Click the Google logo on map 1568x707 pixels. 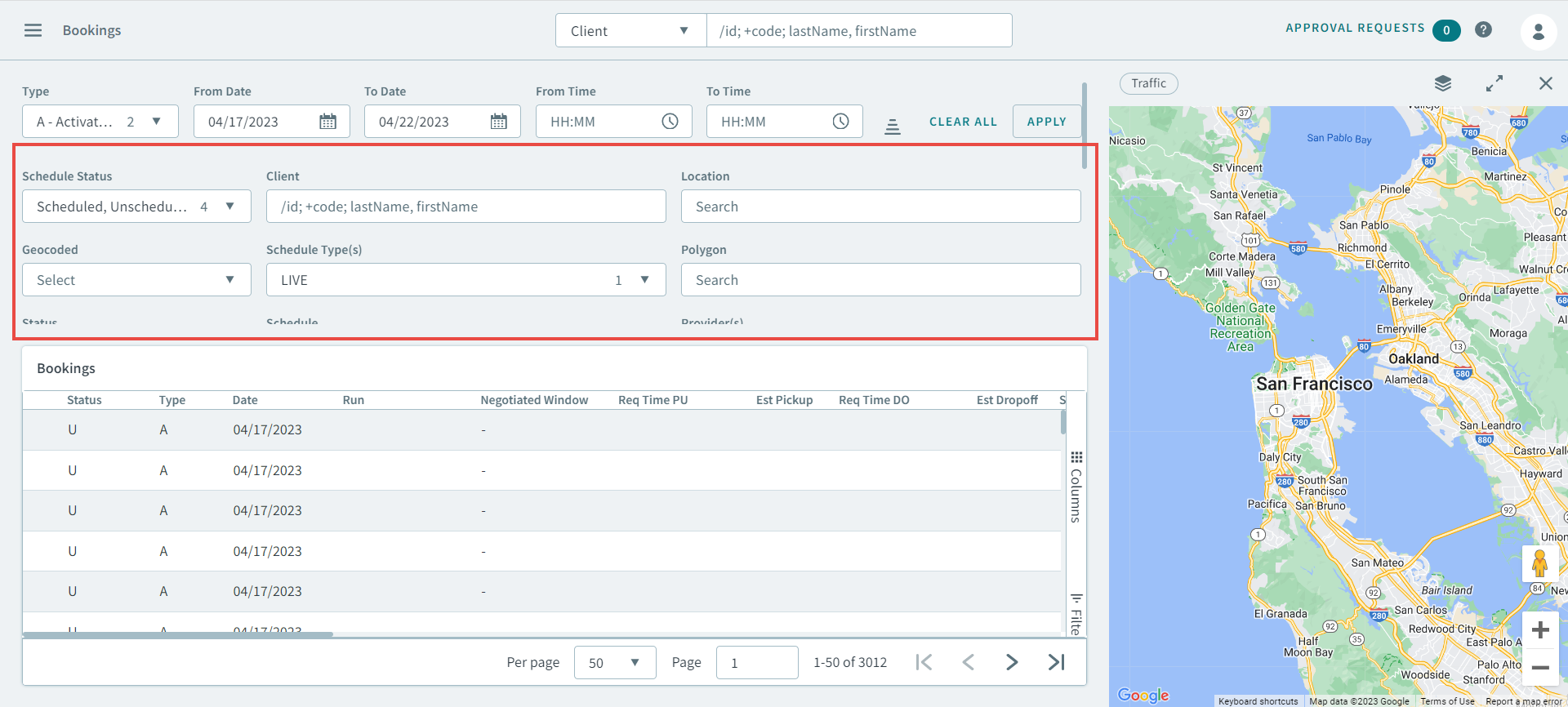pyautogui.click(x=1143, y=695)
